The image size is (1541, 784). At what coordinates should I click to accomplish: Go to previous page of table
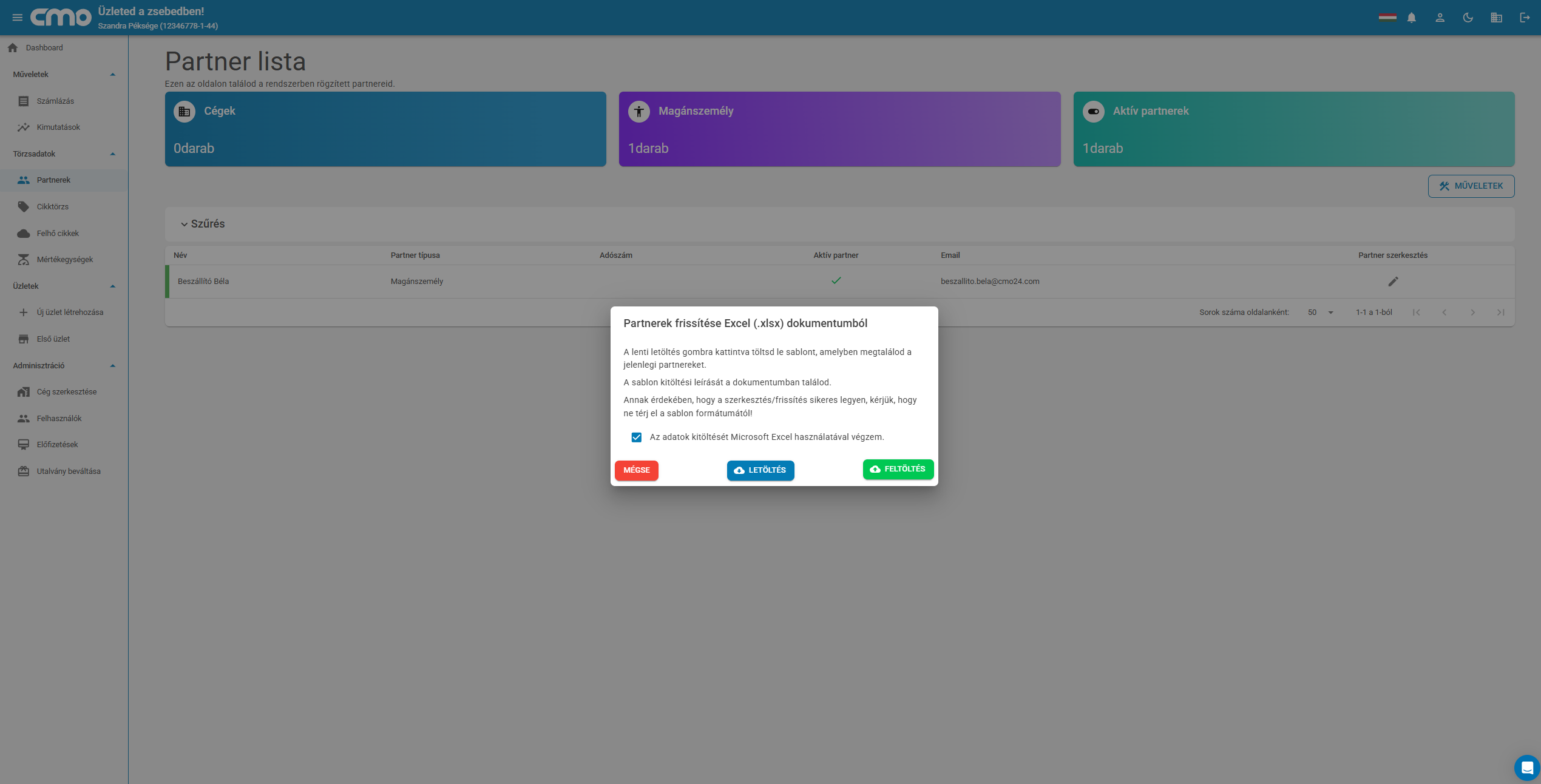1444,313
